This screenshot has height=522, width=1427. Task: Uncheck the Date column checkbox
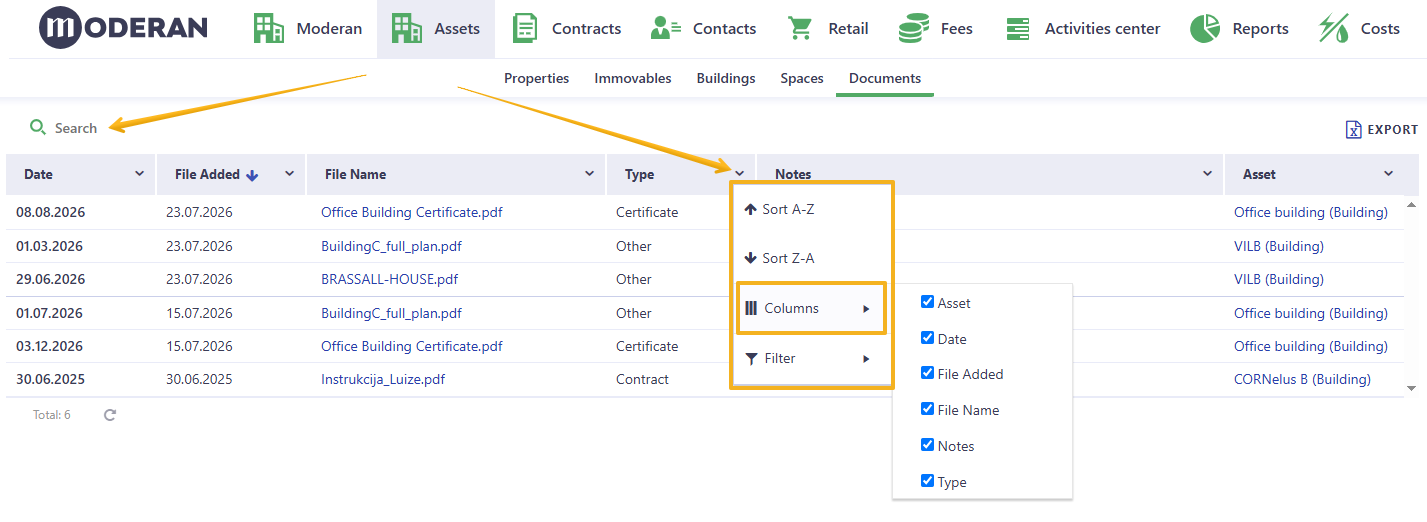click(x=927, y=338)
